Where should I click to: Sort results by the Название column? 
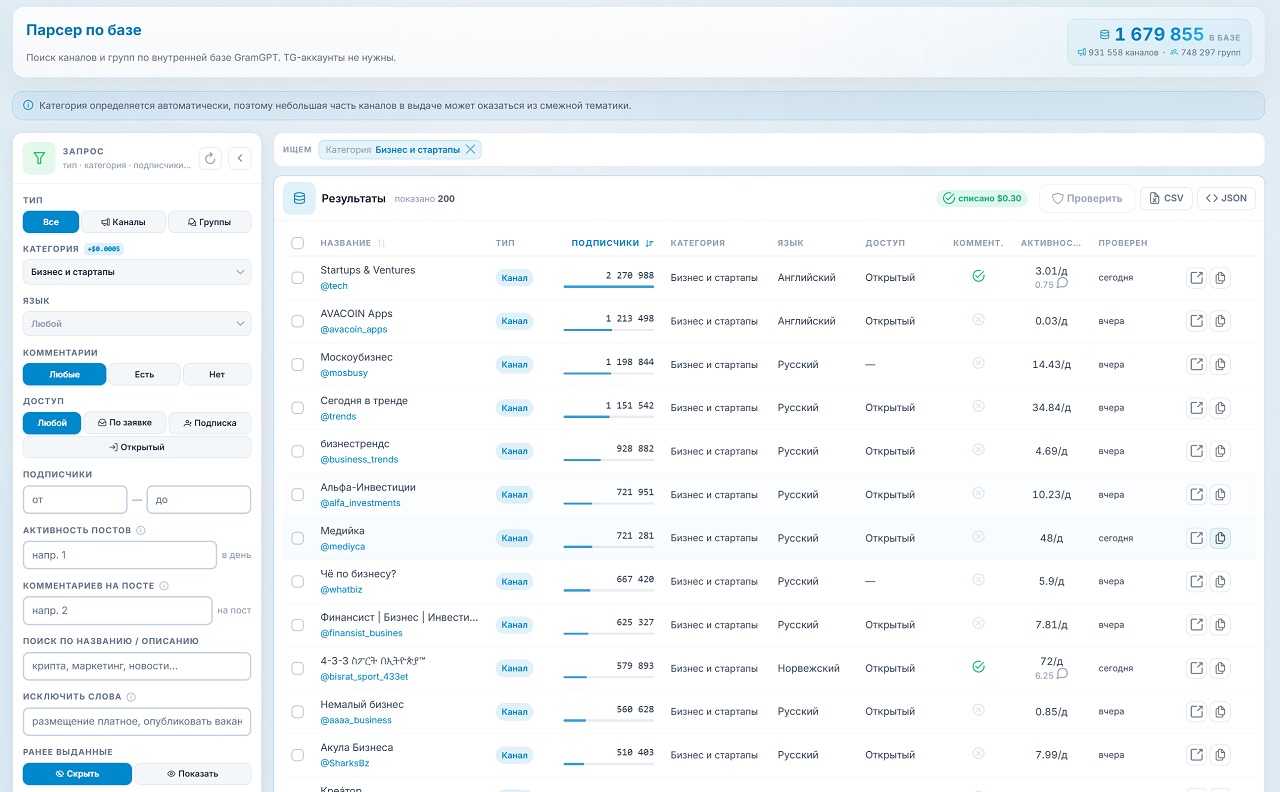click(352, 243)
